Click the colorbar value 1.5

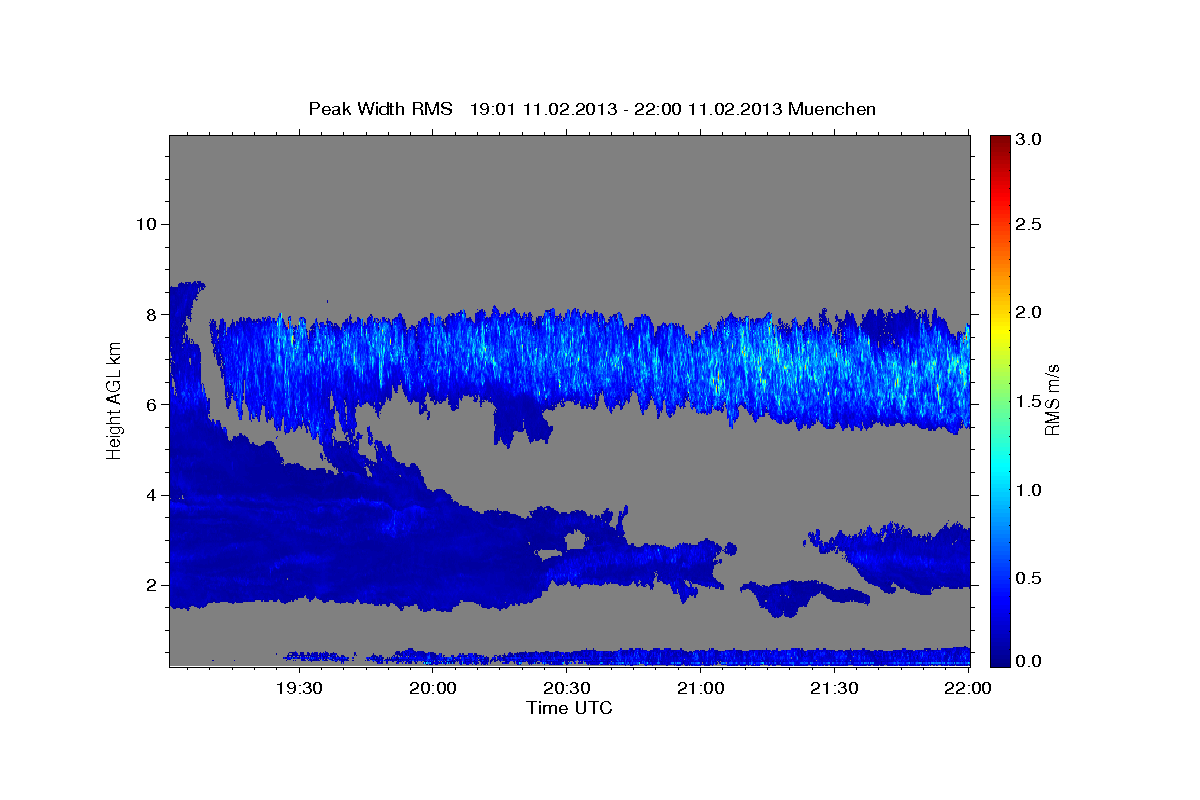click(x=1030, y=401)
